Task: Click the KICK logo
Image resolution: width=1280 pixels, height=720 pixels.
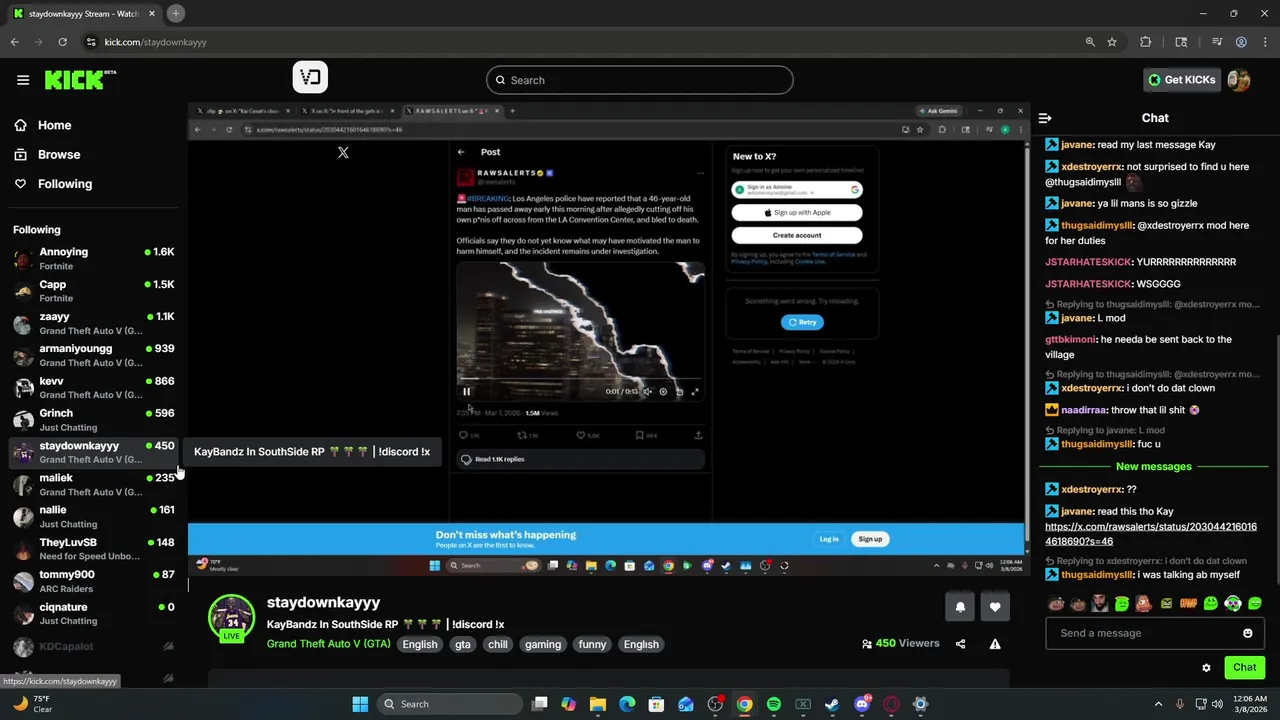Action: coord(80,80)
